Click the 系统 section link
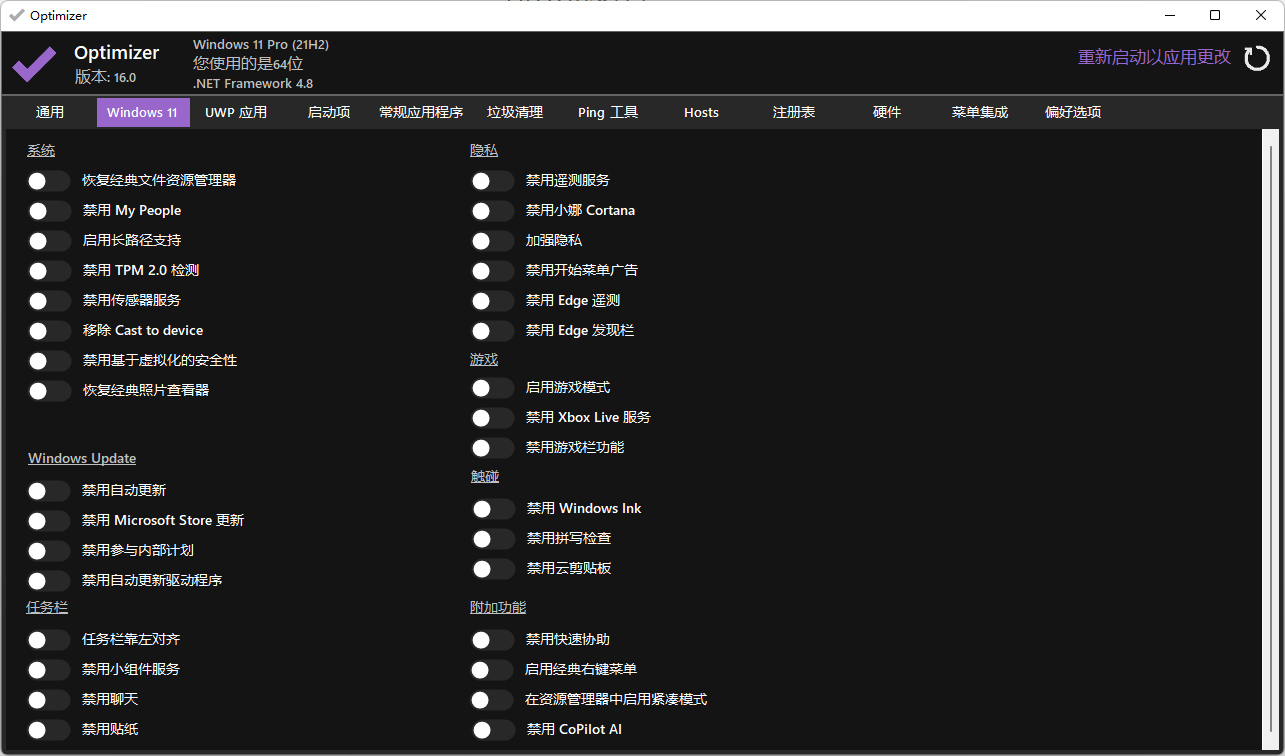The height and width of the screenshot is (756, 1285). pyautogui.click(x=41, y=151)
